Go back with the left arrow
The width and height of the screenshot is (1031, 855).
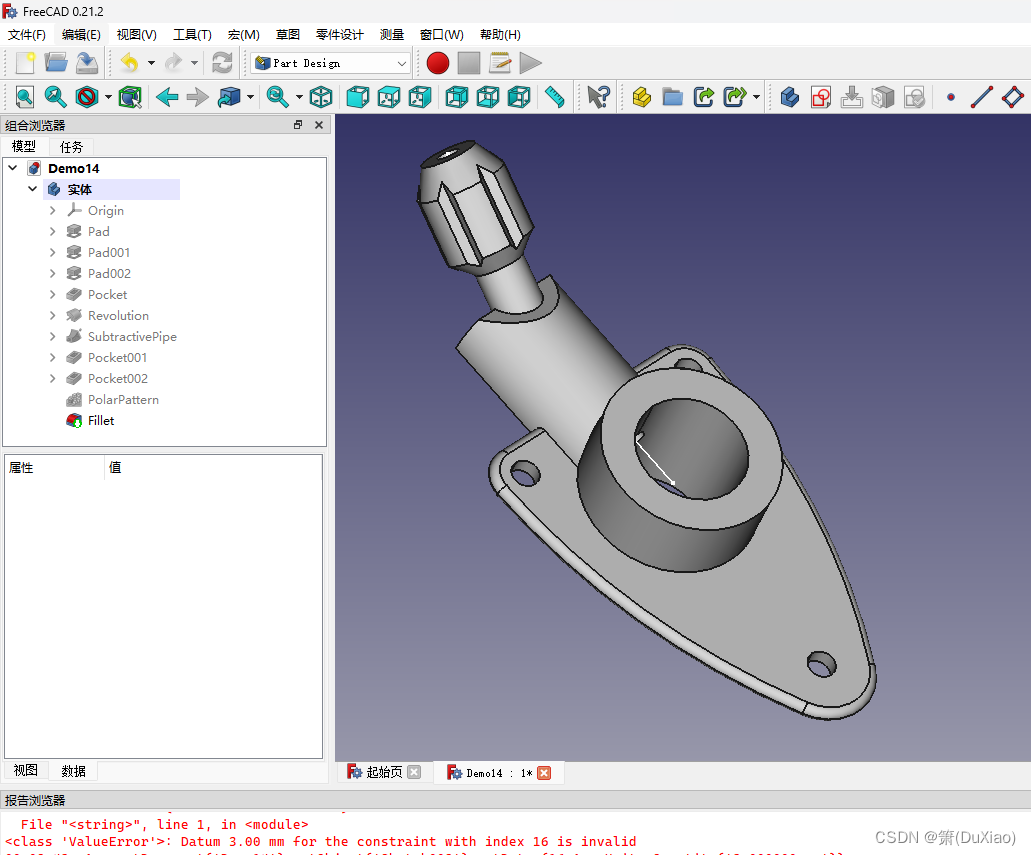pos(167,97)
